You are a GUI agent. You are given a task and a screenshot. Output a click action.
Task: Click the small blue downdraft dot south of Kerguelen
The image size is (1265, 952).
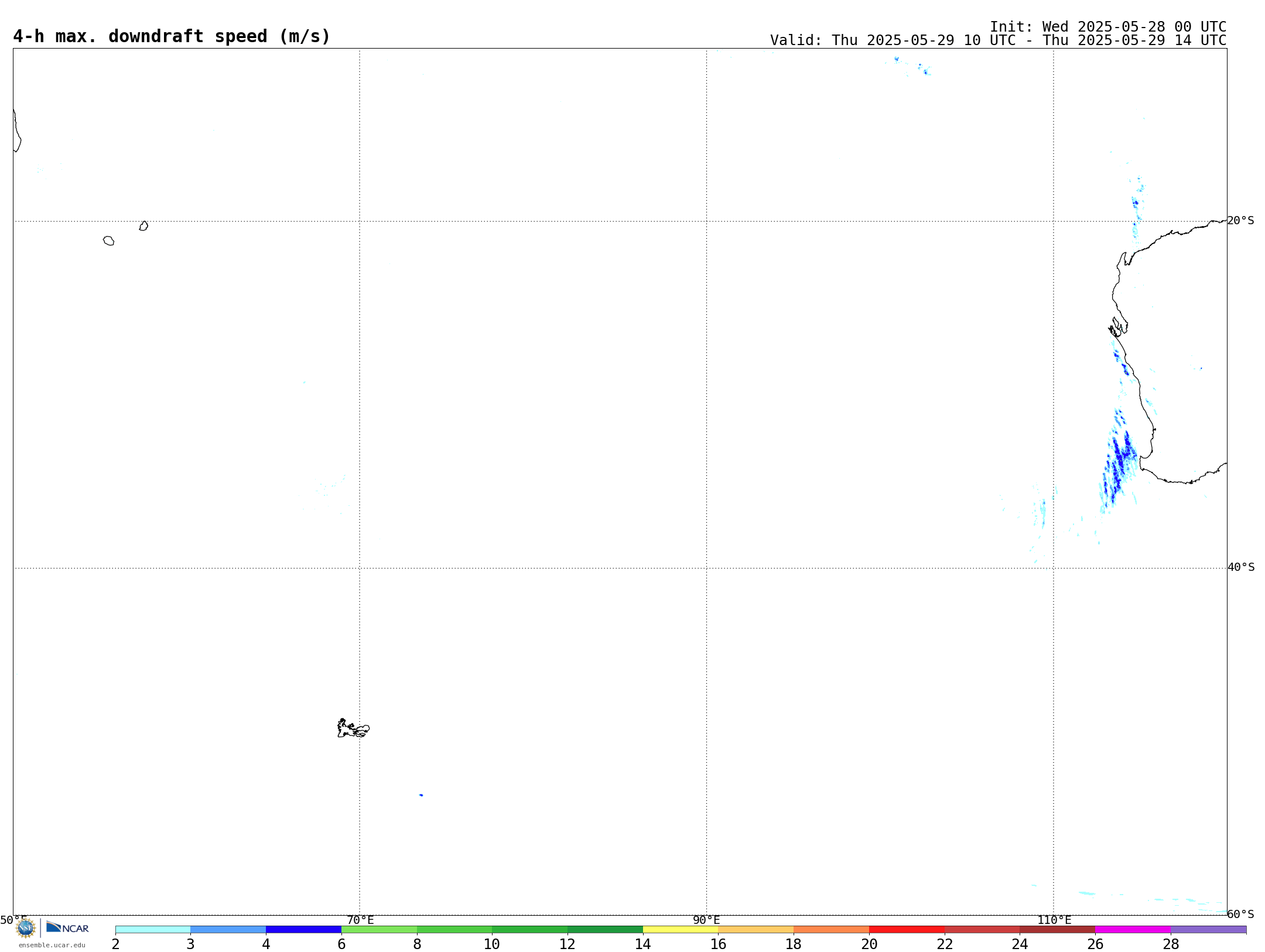[421, 795]
